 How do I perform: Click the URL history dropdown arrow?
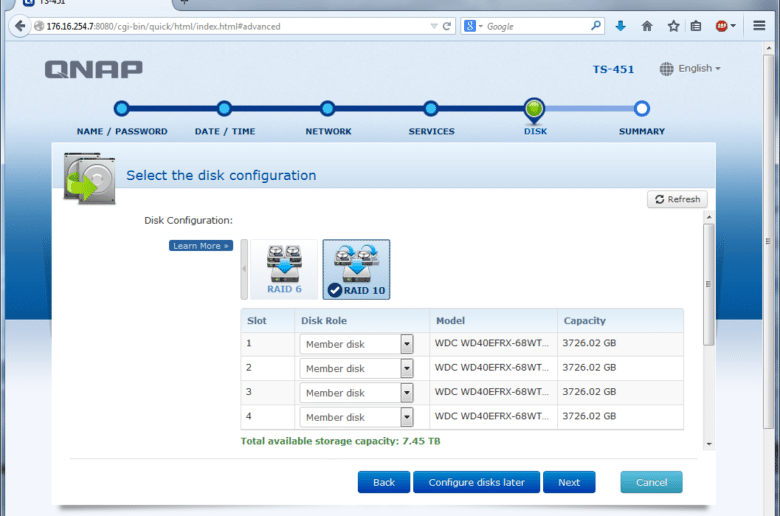pos(434,26)
